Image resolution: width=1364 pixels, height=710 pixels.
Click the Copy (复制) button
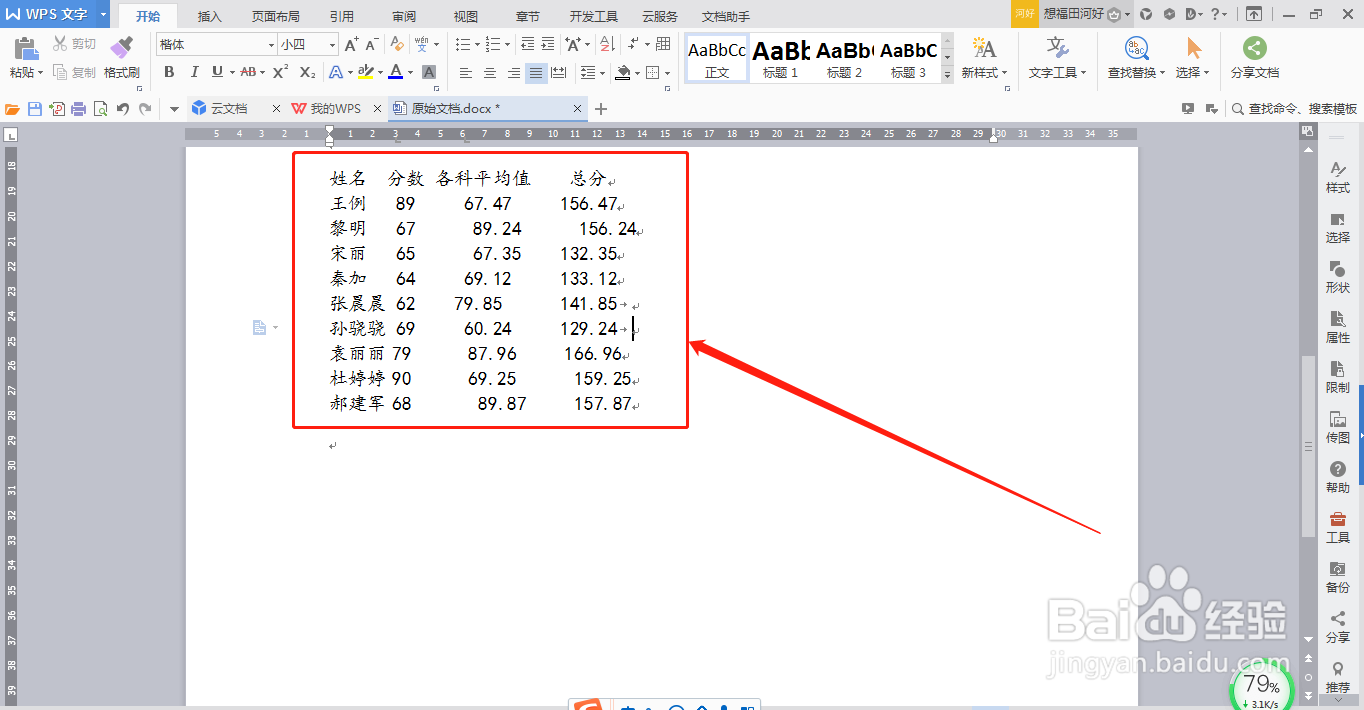click(x=74, y=72)
